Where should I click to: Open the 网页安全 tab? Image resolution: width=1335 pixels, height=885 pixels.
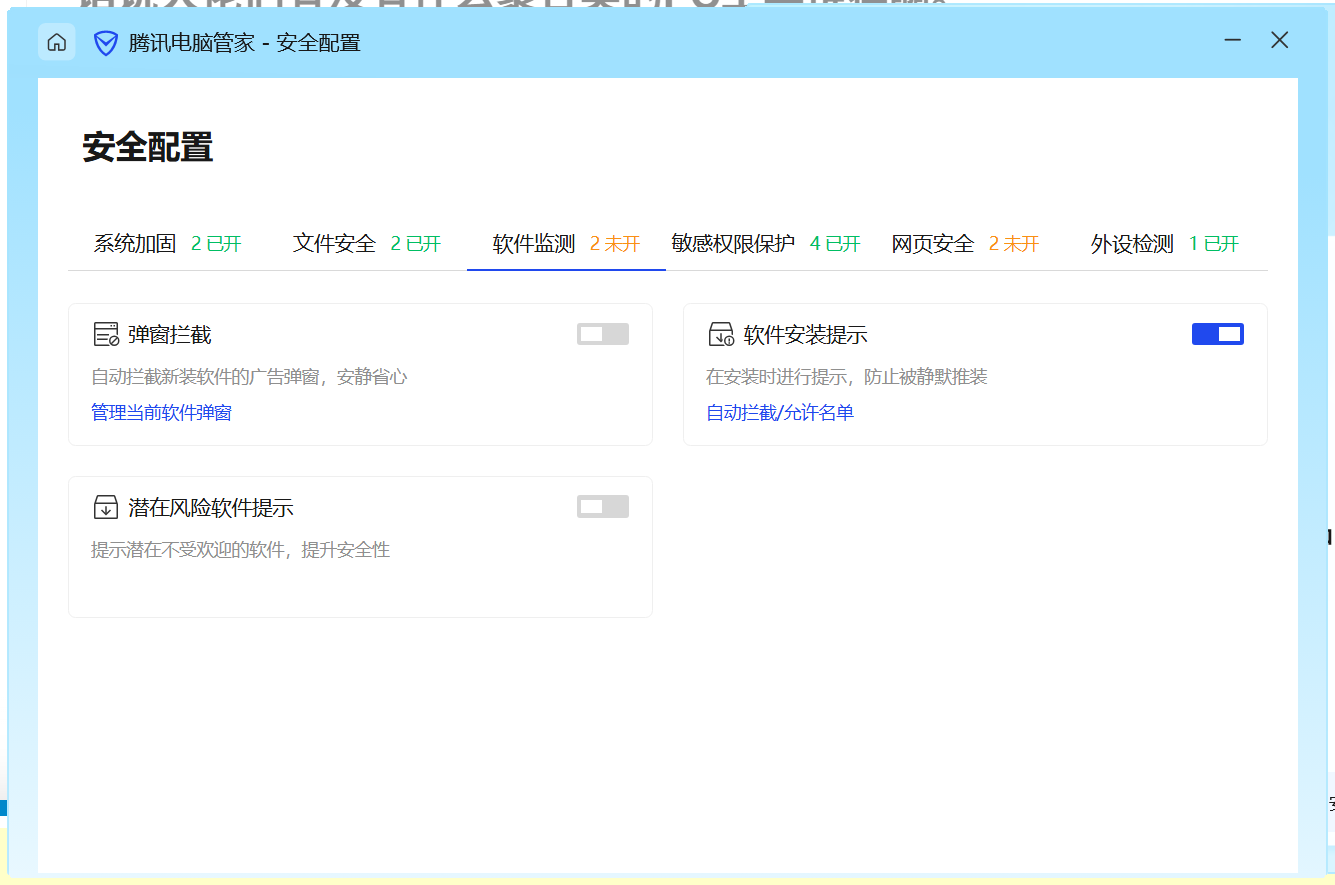[x=965, y=243]
